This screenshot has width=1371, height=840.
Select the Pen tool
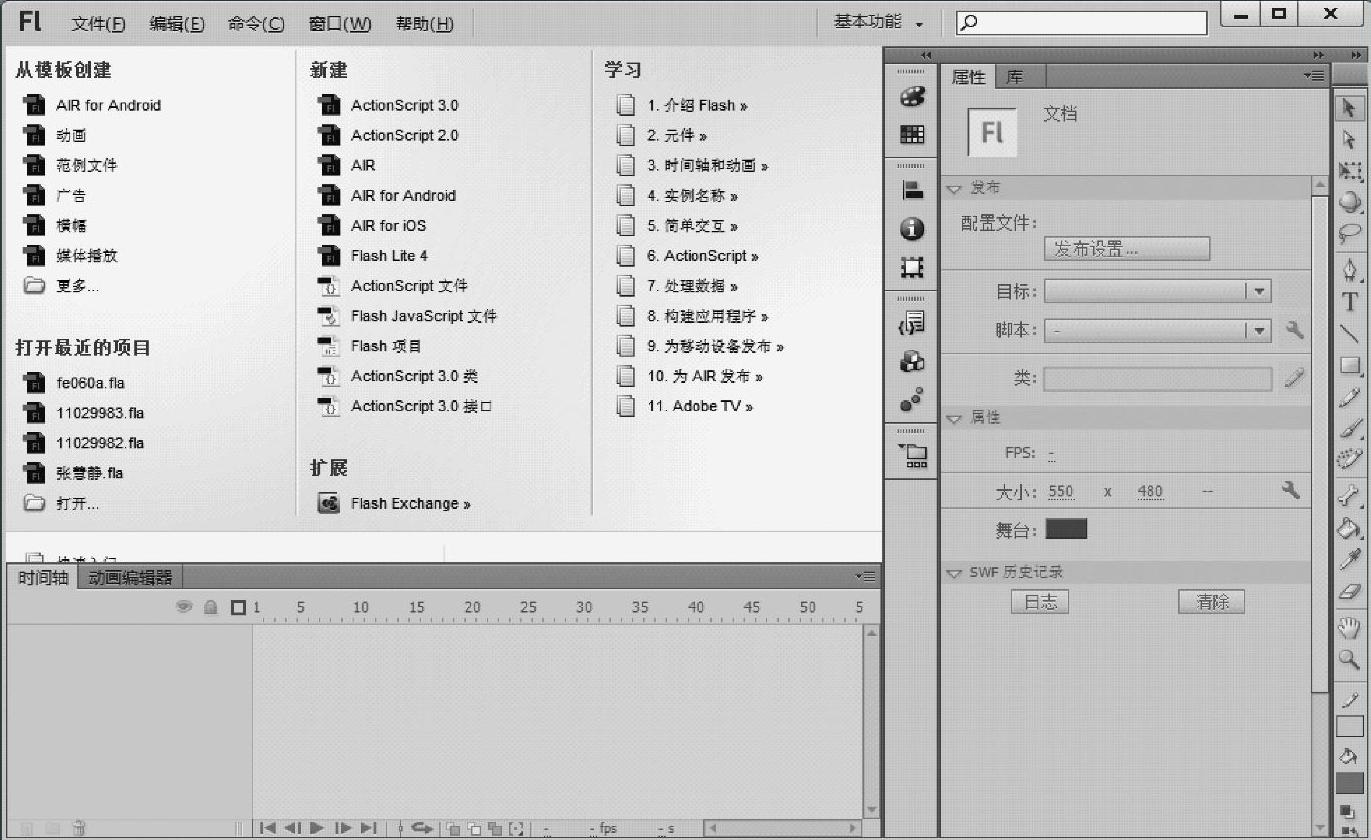(x=1349, y=271)
